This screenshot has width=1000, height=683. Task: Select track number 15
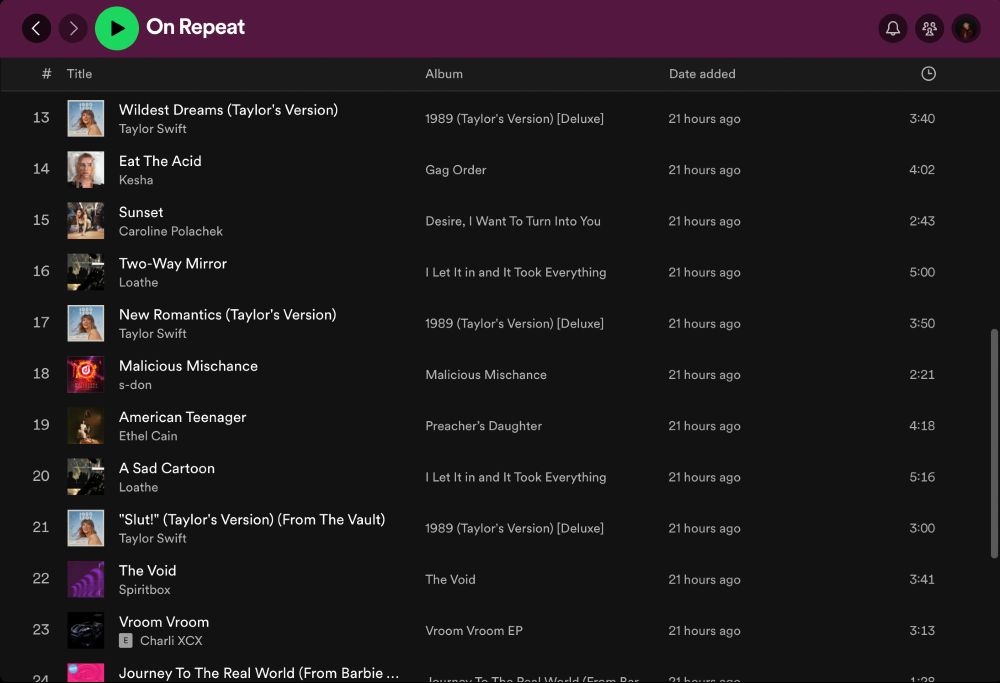41,220
